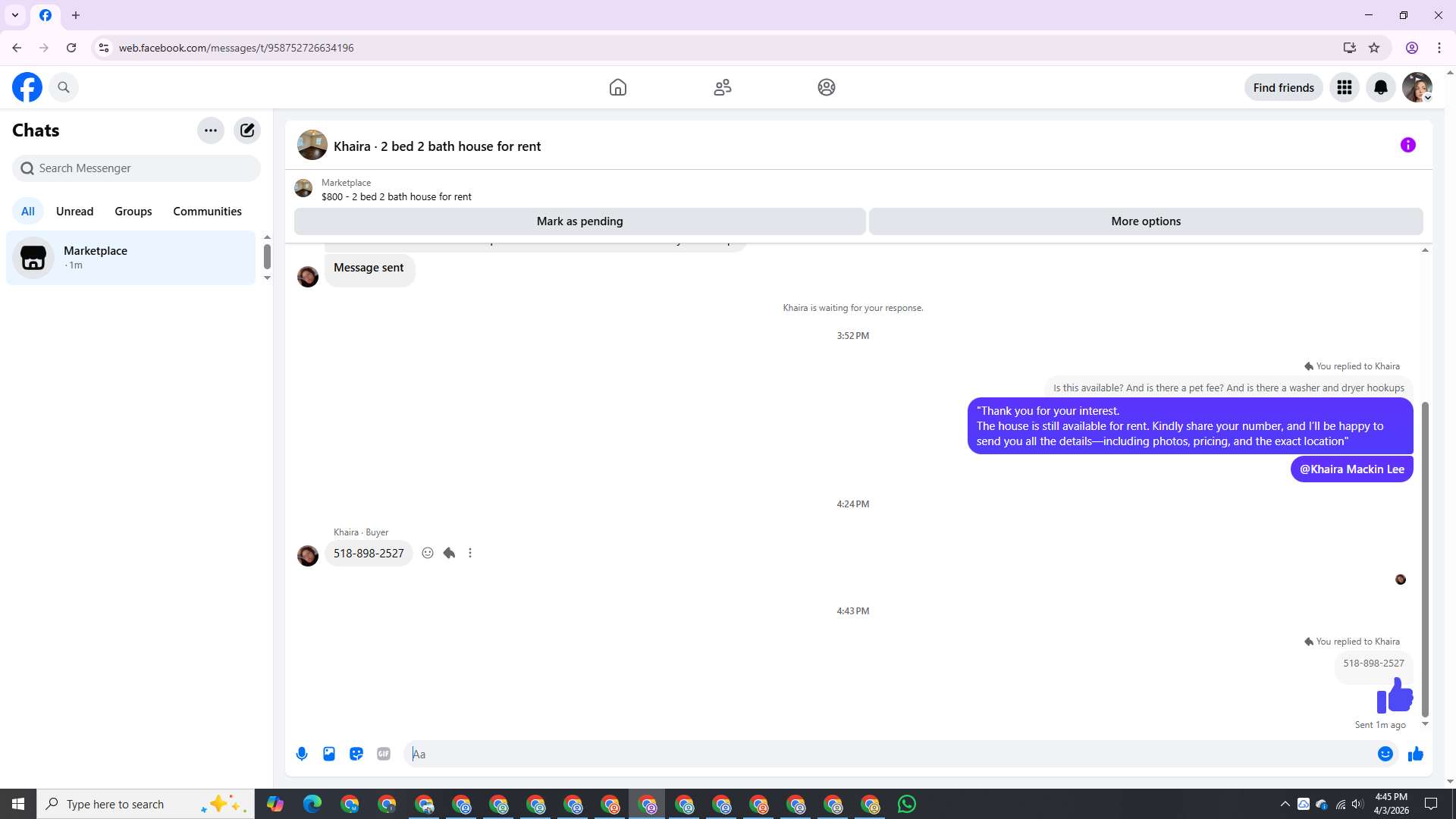
Task: Reply to Khaira's phone number message
Action: 449,553
